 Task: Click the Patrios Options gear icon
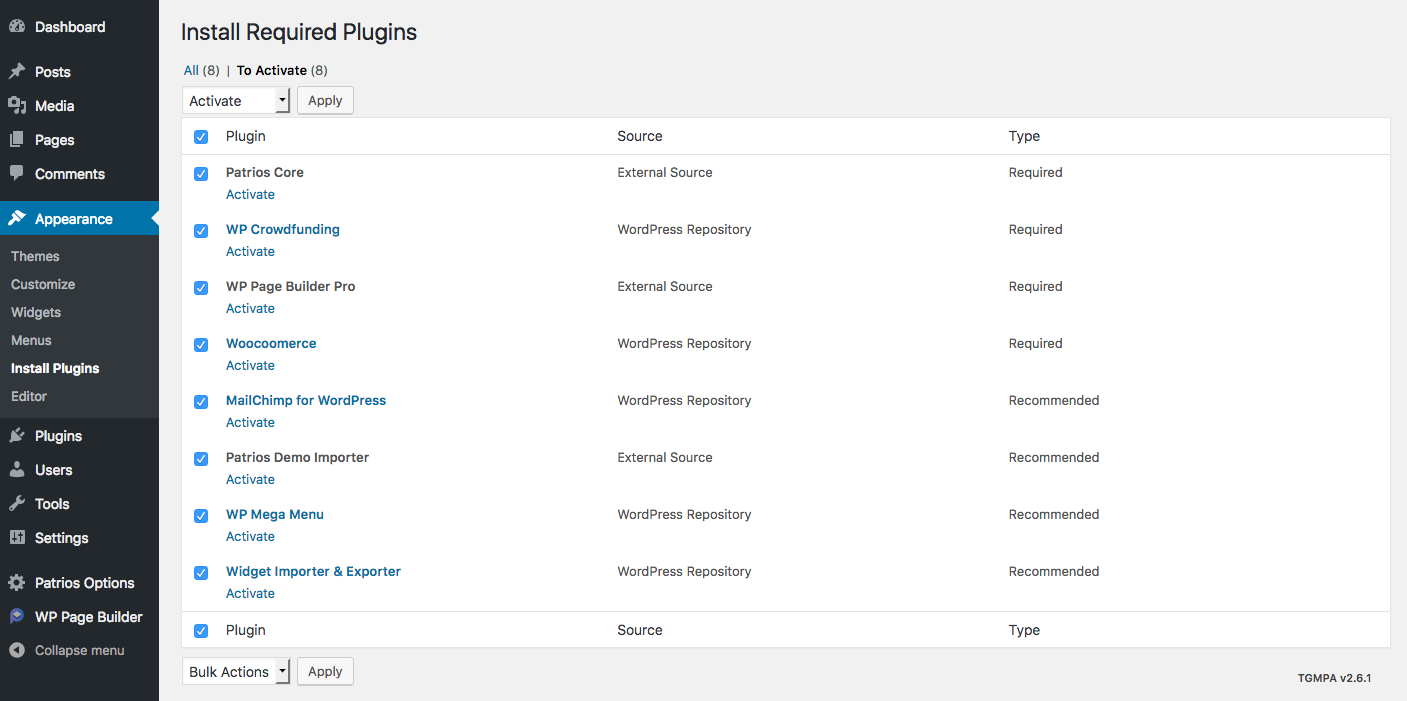[x=17, y=583]
